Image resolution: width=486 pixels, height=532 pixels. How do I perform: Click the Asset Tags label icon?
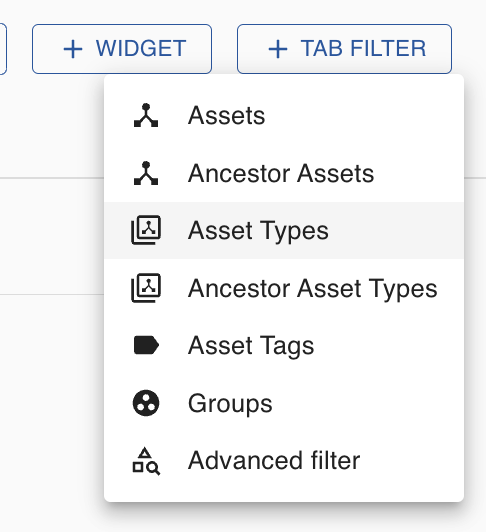pos(146,345)
